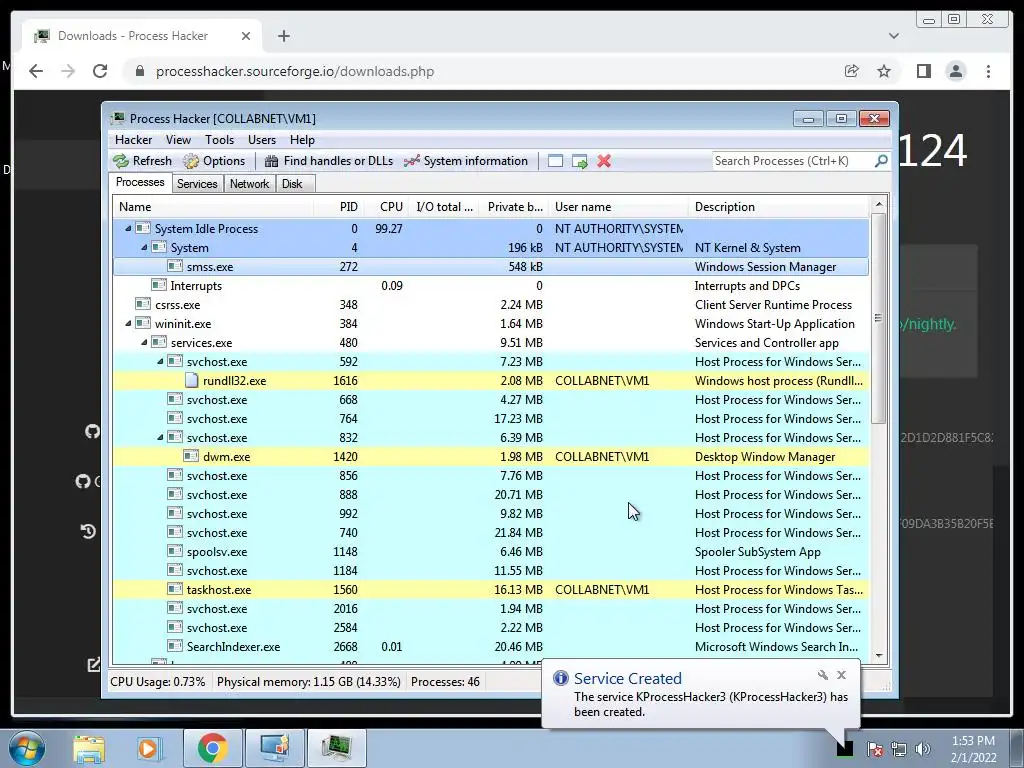Viewport: 1024px width, 768px height.
Task: Close the Downloads - Process Hacker tab
Action: [246, 36]
